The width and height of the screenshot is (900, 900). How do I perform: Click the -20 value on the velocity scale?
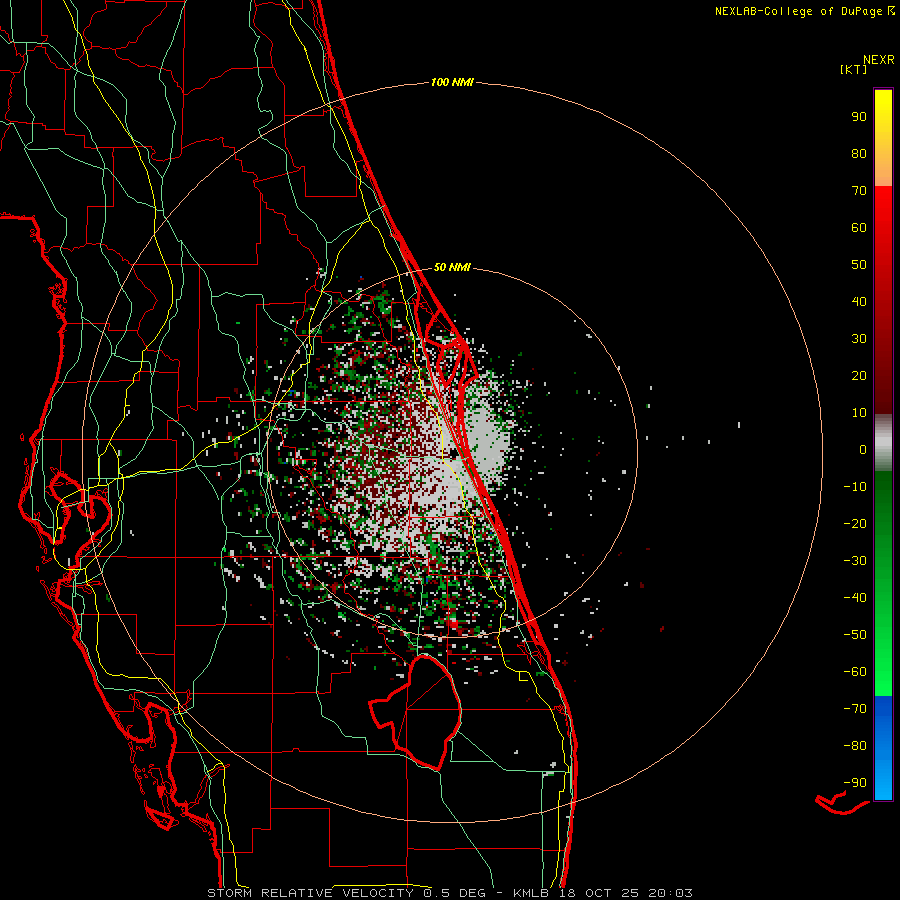click(855, 523)
